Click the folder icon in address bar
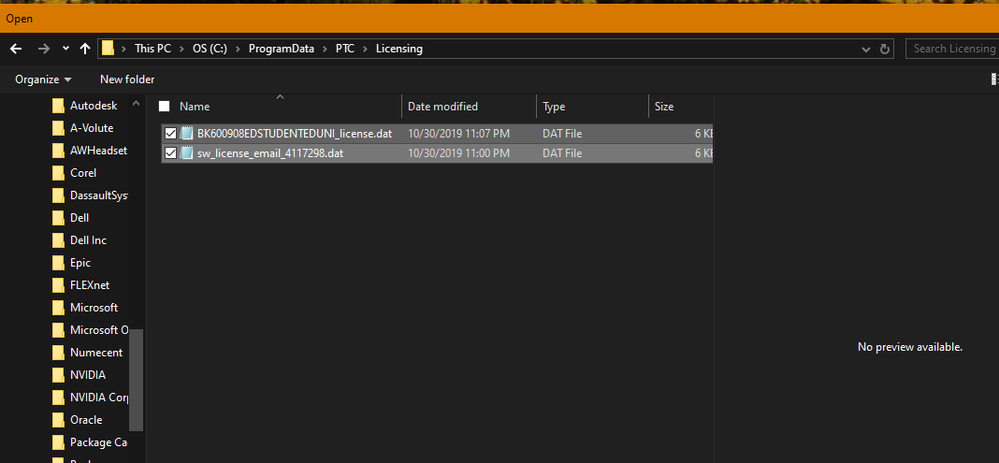The height and width of the screenshot is (463, 999). [108, 48]
